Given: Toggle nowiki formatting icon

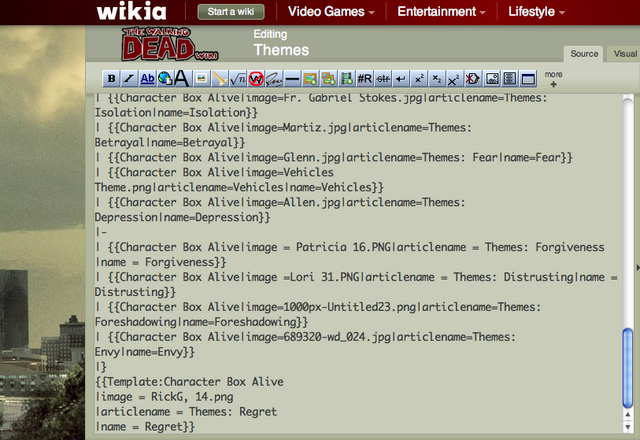Looking at the screenshot, I should [x=256, y=78].
